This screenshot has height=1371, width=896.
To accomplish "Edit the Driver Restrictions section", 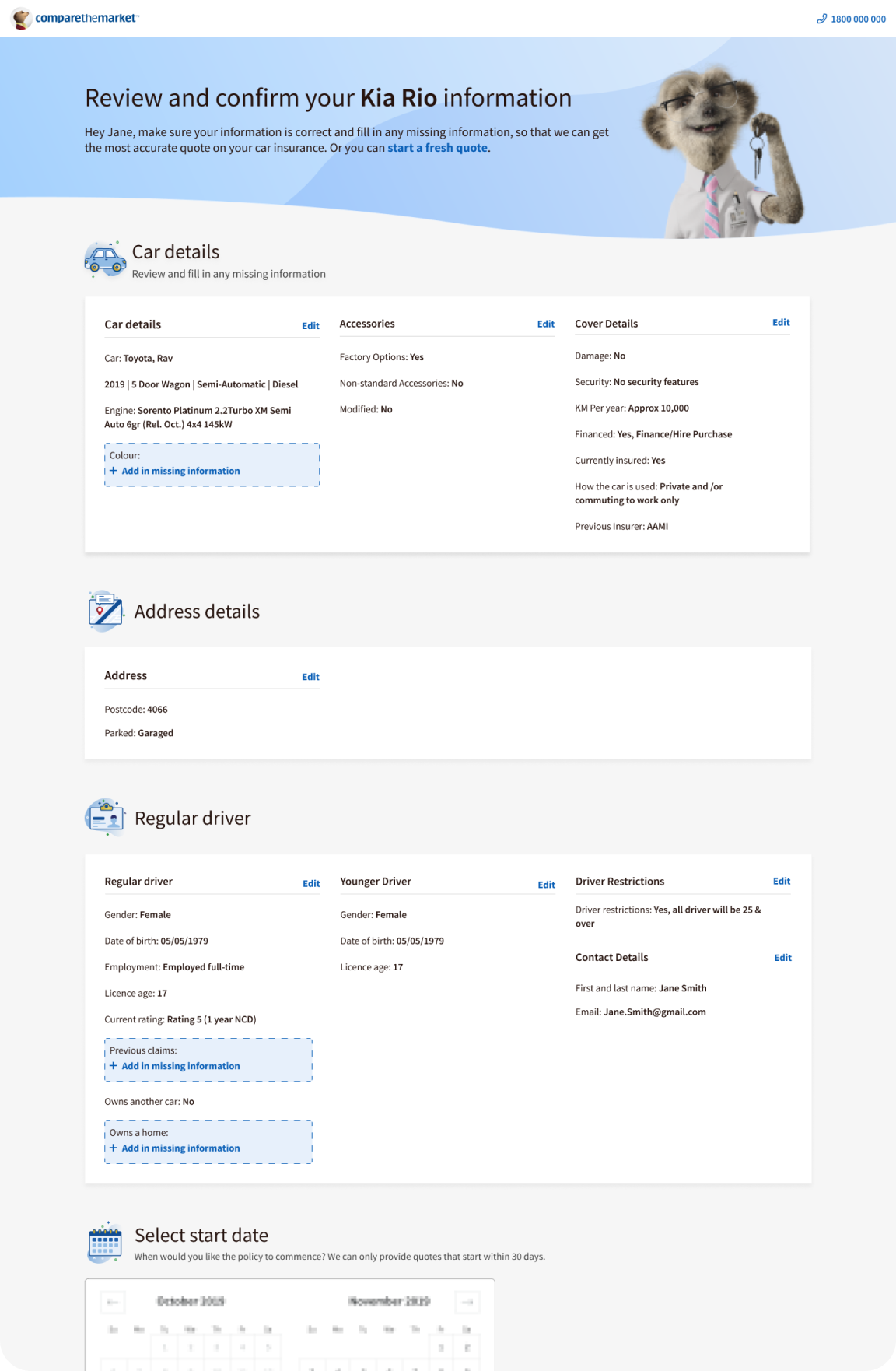I will click(x=781, y=882).
